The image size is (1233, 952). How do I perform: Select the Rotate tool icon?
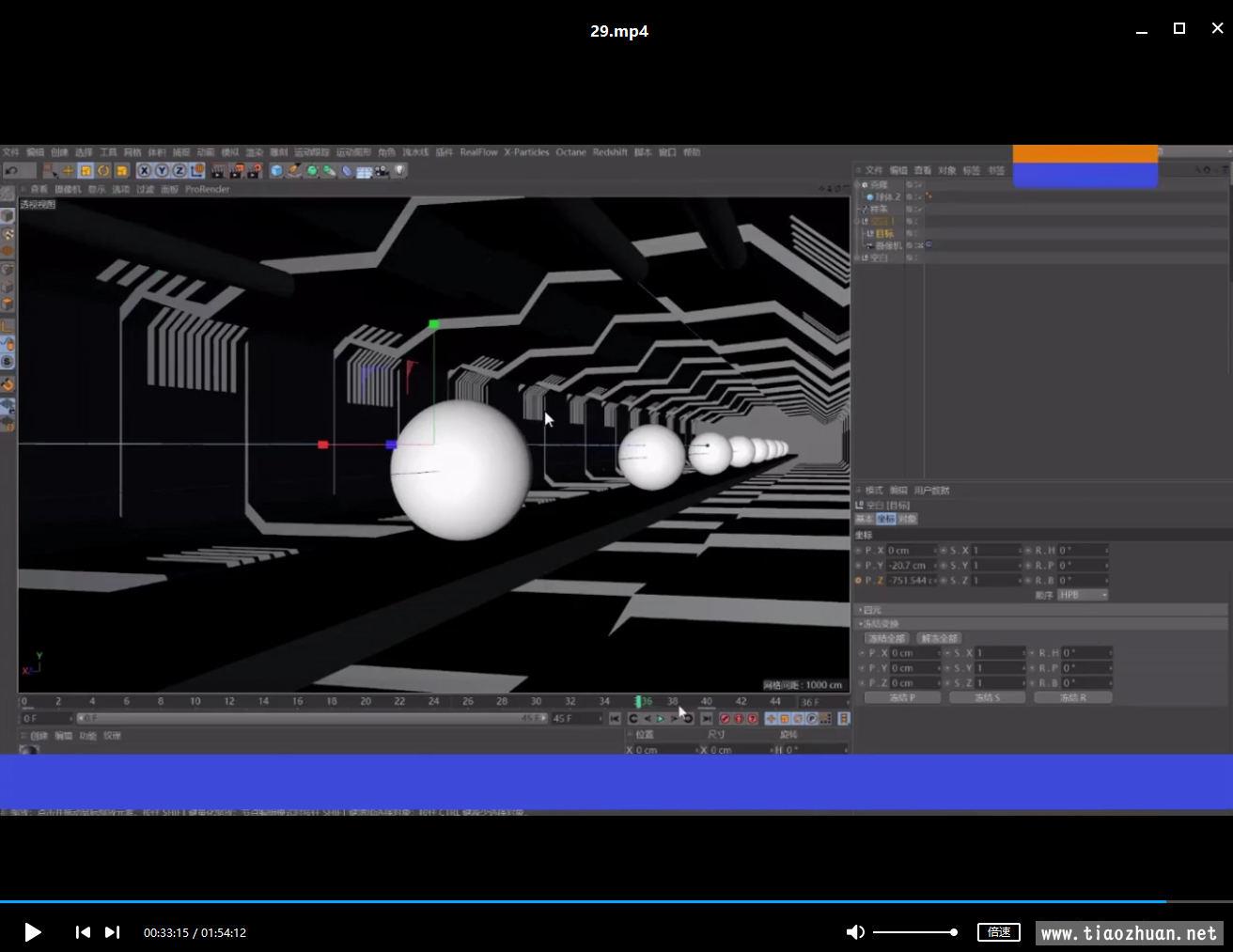click(103, 171)
